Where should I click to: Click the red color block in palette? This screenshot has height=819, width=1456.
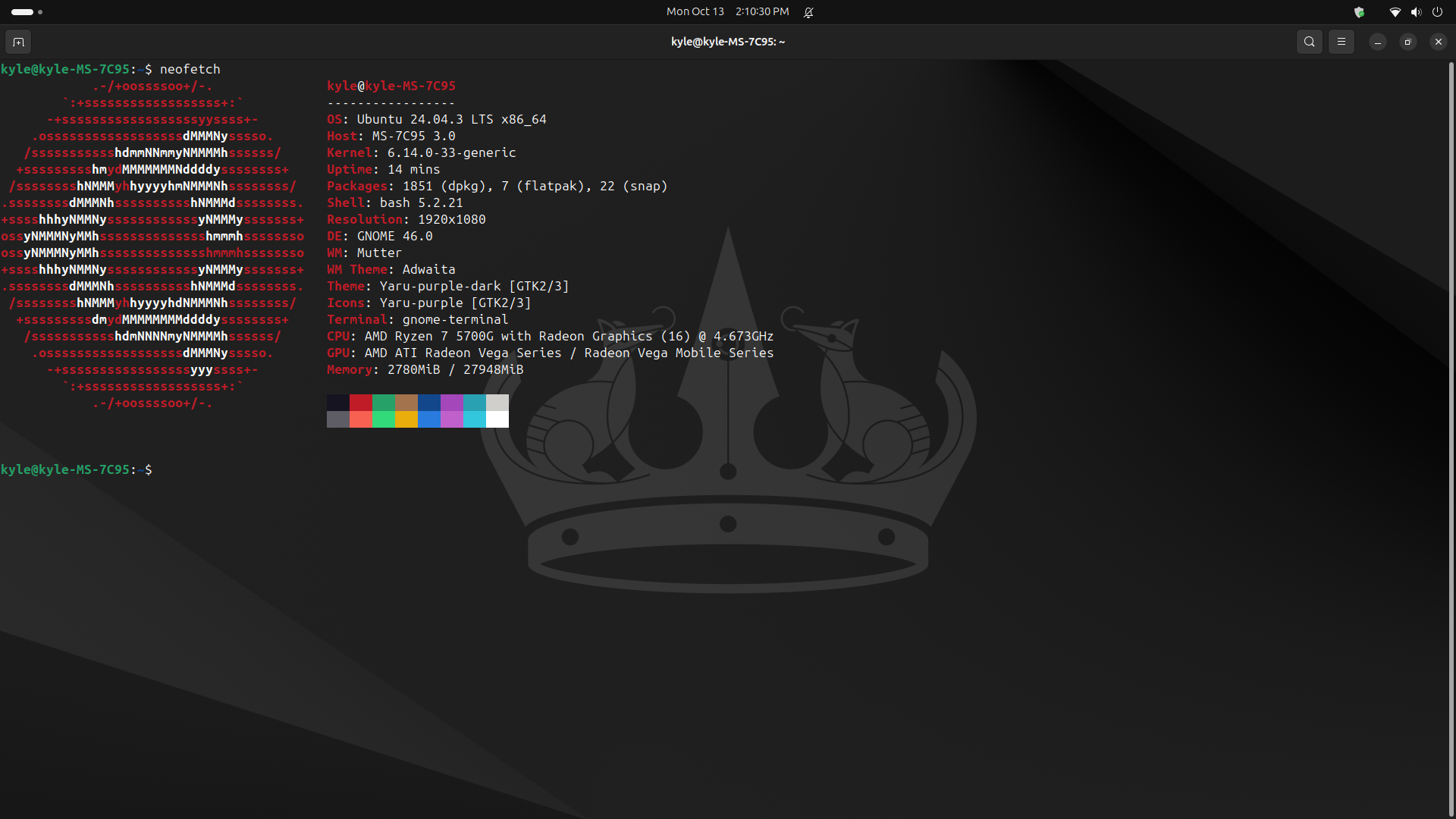click(x=361, y=402)
